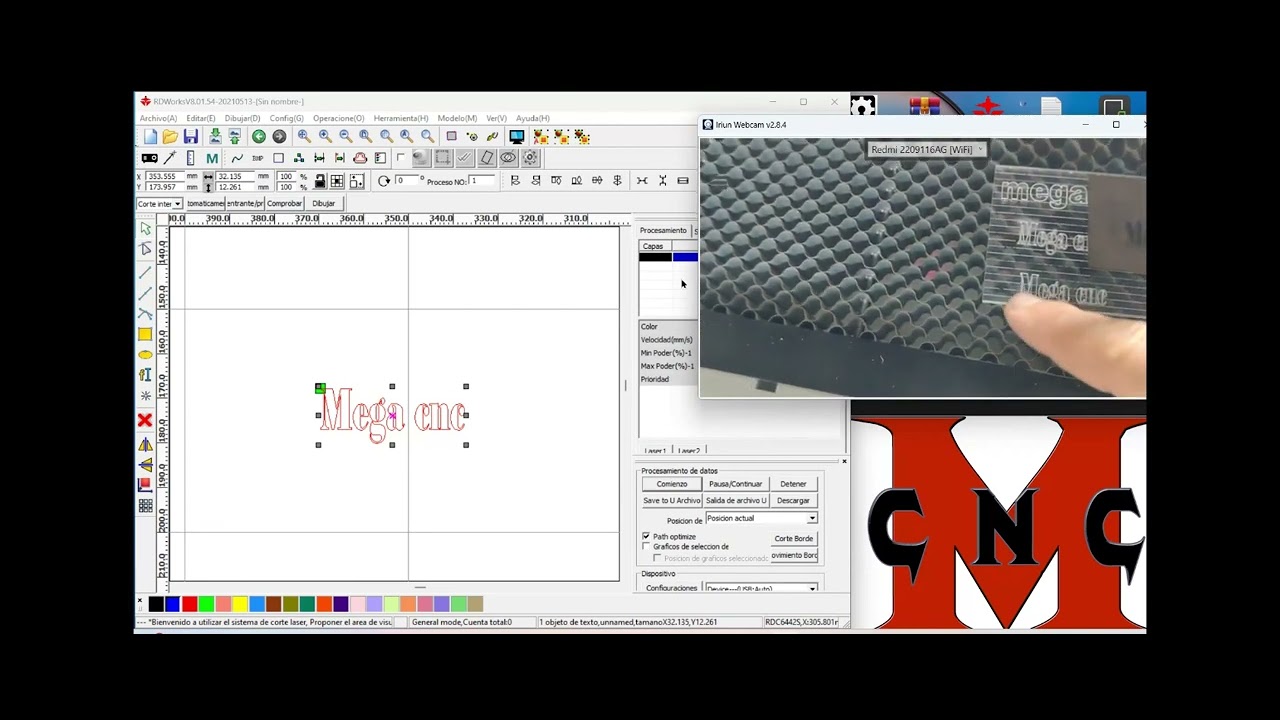Click the eye preview icon in second toolbar
The image size is (1280, 720).
[508, 158]
